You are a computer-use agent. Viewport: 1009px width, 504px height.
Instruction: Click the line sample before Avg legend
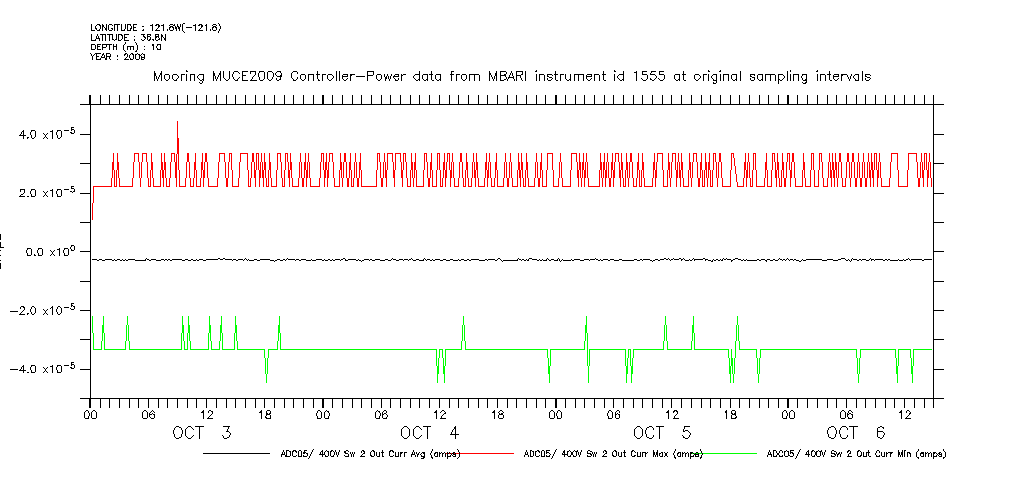coord(239,454)
